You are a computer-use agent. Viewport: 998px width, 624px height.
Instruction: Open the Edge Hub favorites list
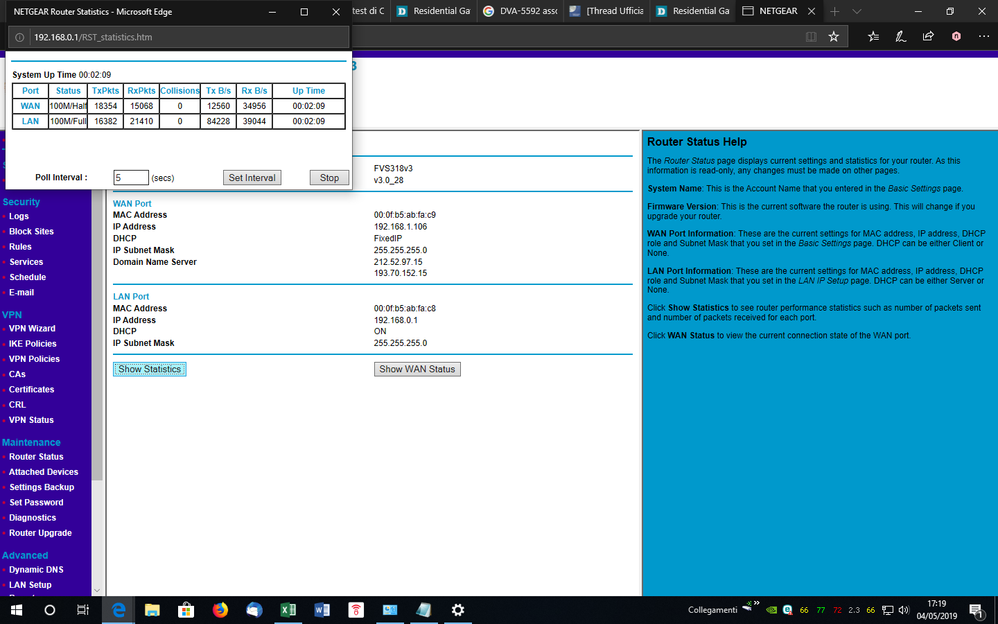point(871,35)
